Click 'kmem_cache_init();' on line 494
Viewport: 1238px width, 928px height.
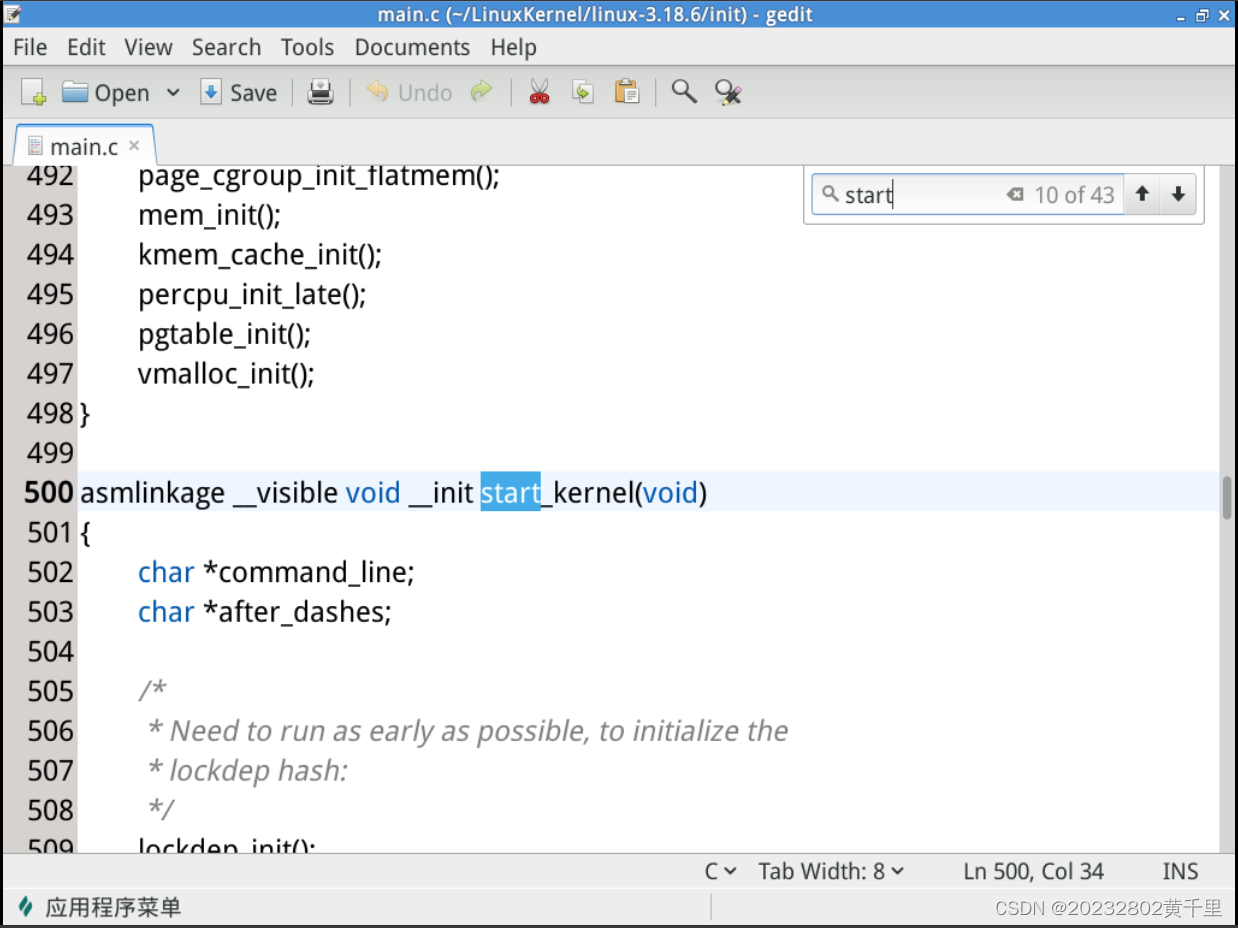tap(260, 255)
